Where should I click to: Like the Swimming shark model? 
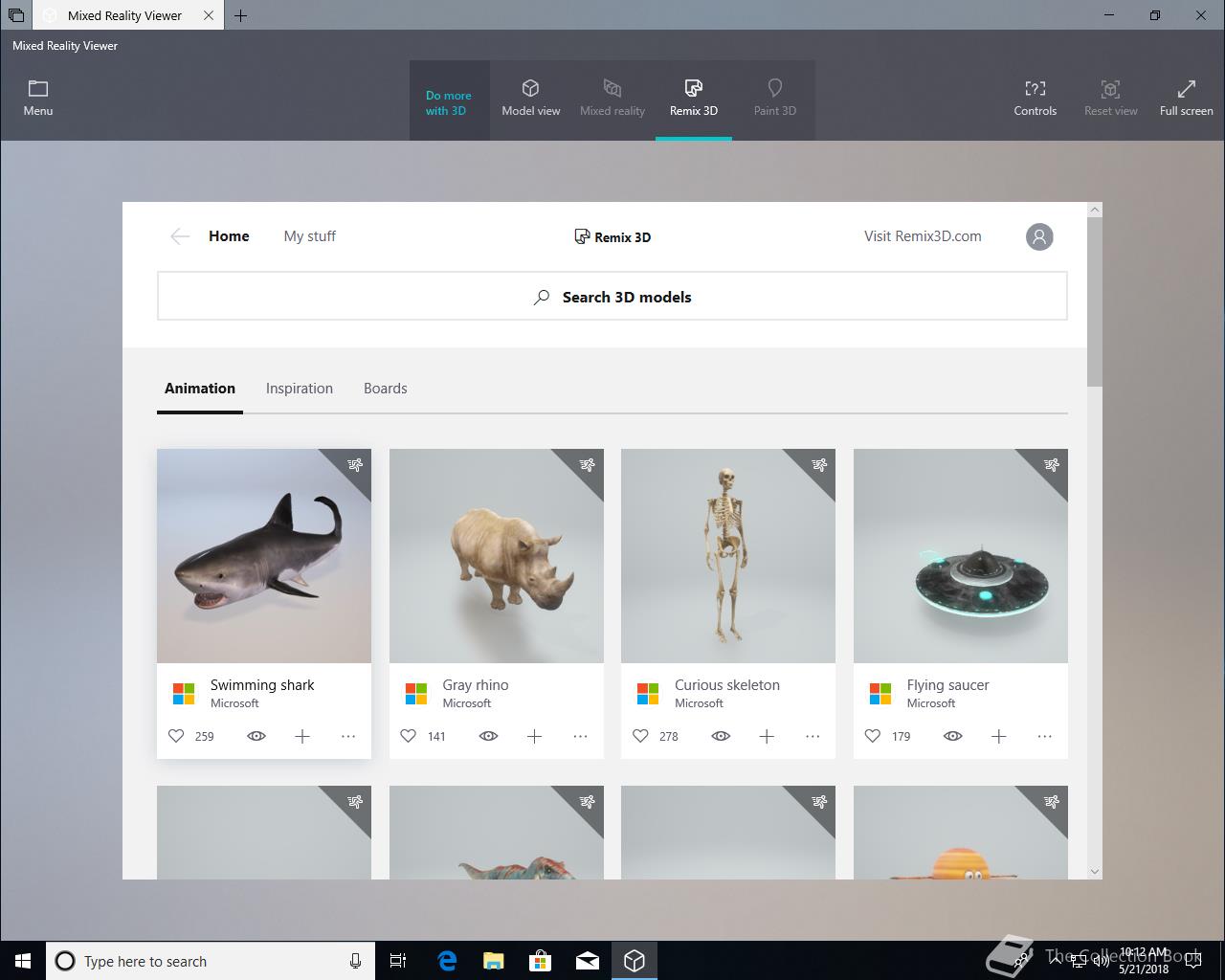[x=176, y=736]
